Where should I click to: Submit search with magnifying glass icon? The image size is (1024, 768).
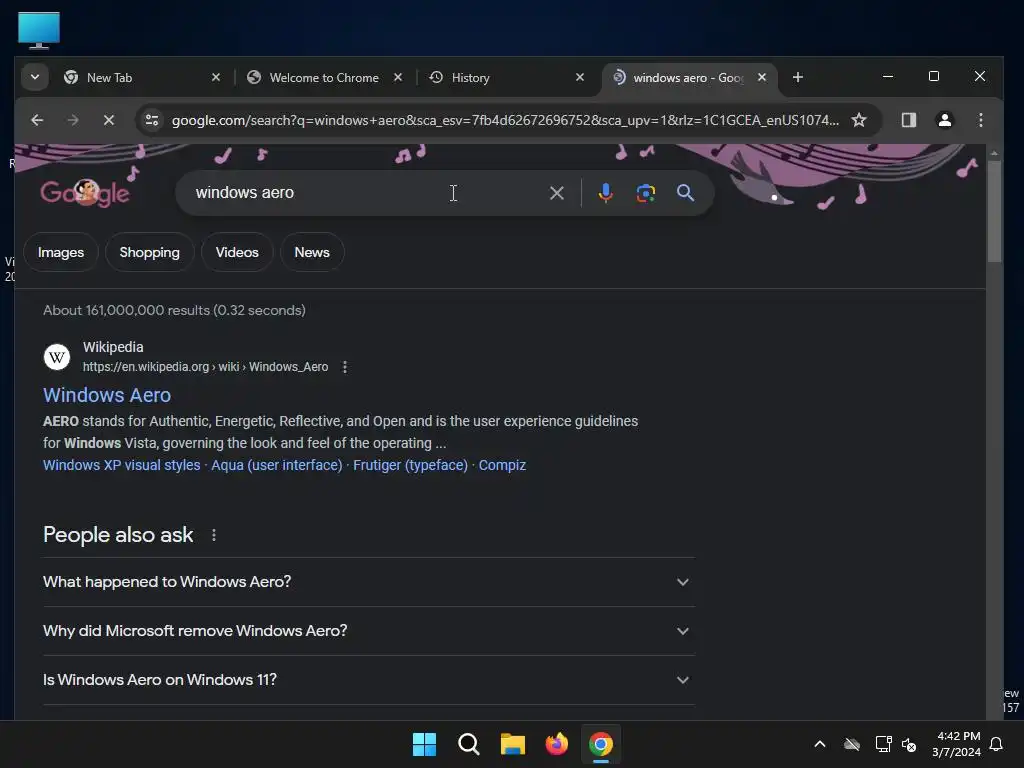(685, 193)
